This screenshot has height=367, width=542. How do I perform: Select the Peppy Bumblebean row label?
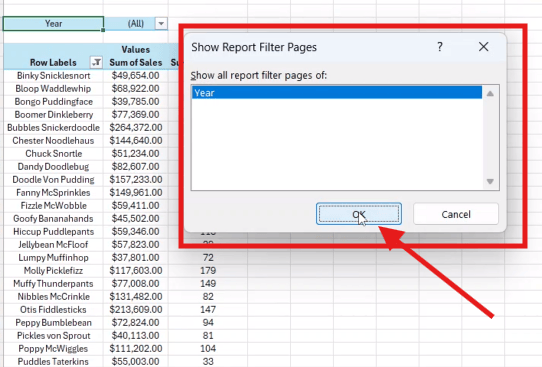point(53,322)
